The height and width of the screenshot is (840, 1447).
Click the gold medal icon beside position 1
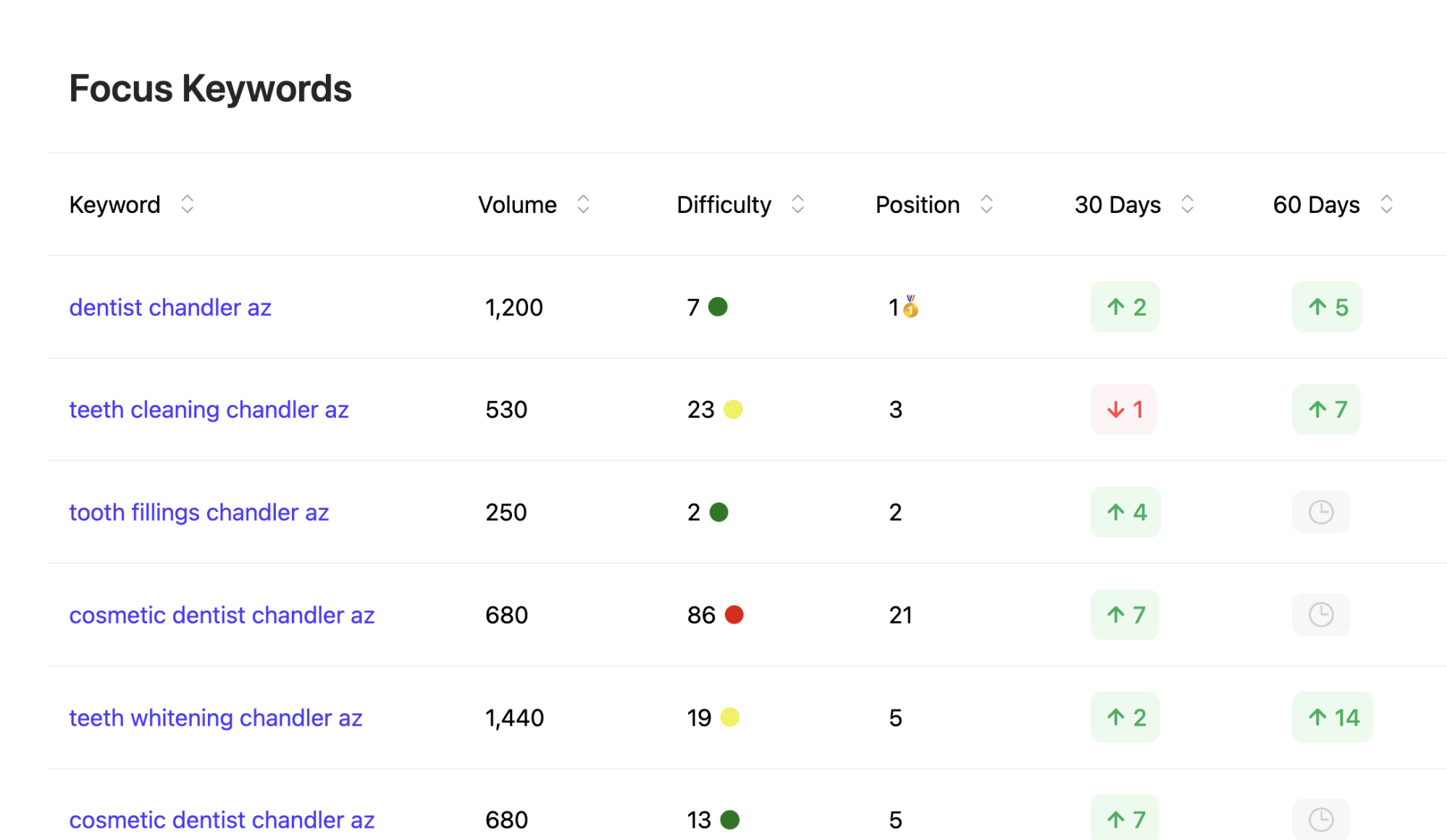pos(910,307)
